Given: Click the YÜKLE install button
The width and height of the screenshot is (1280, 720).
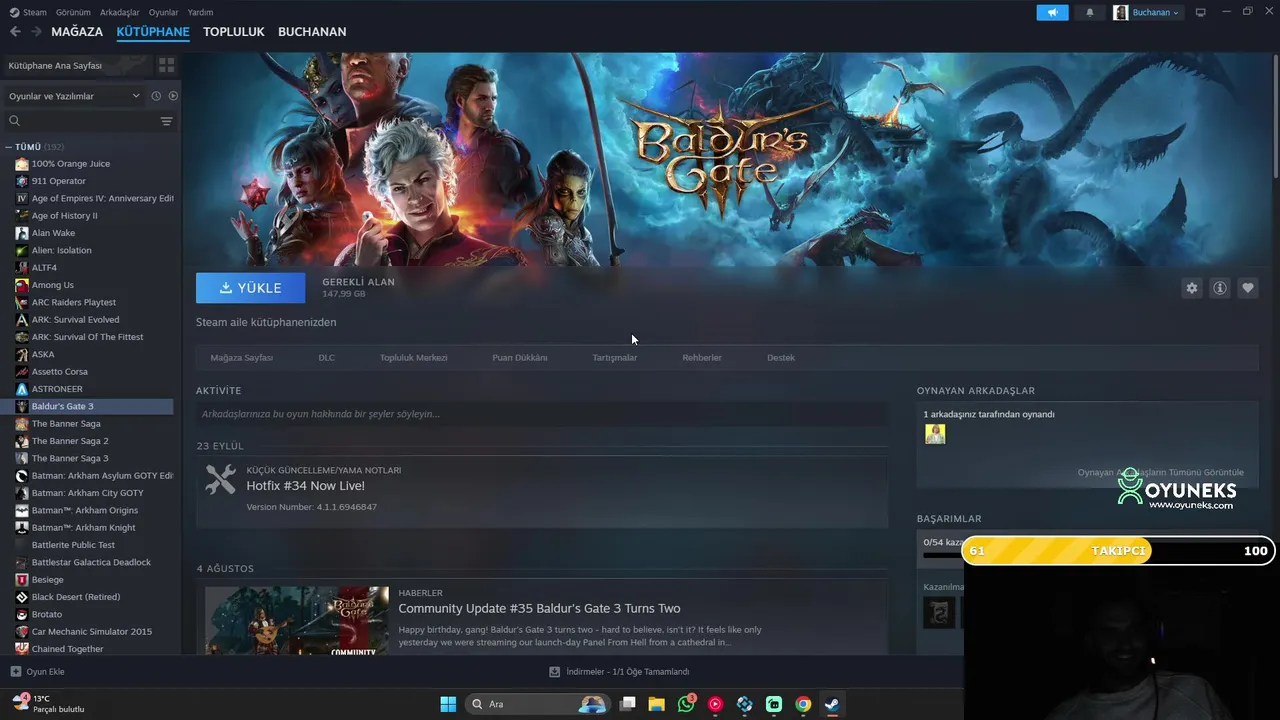Looking at the screenshot, I should point(251,288).
